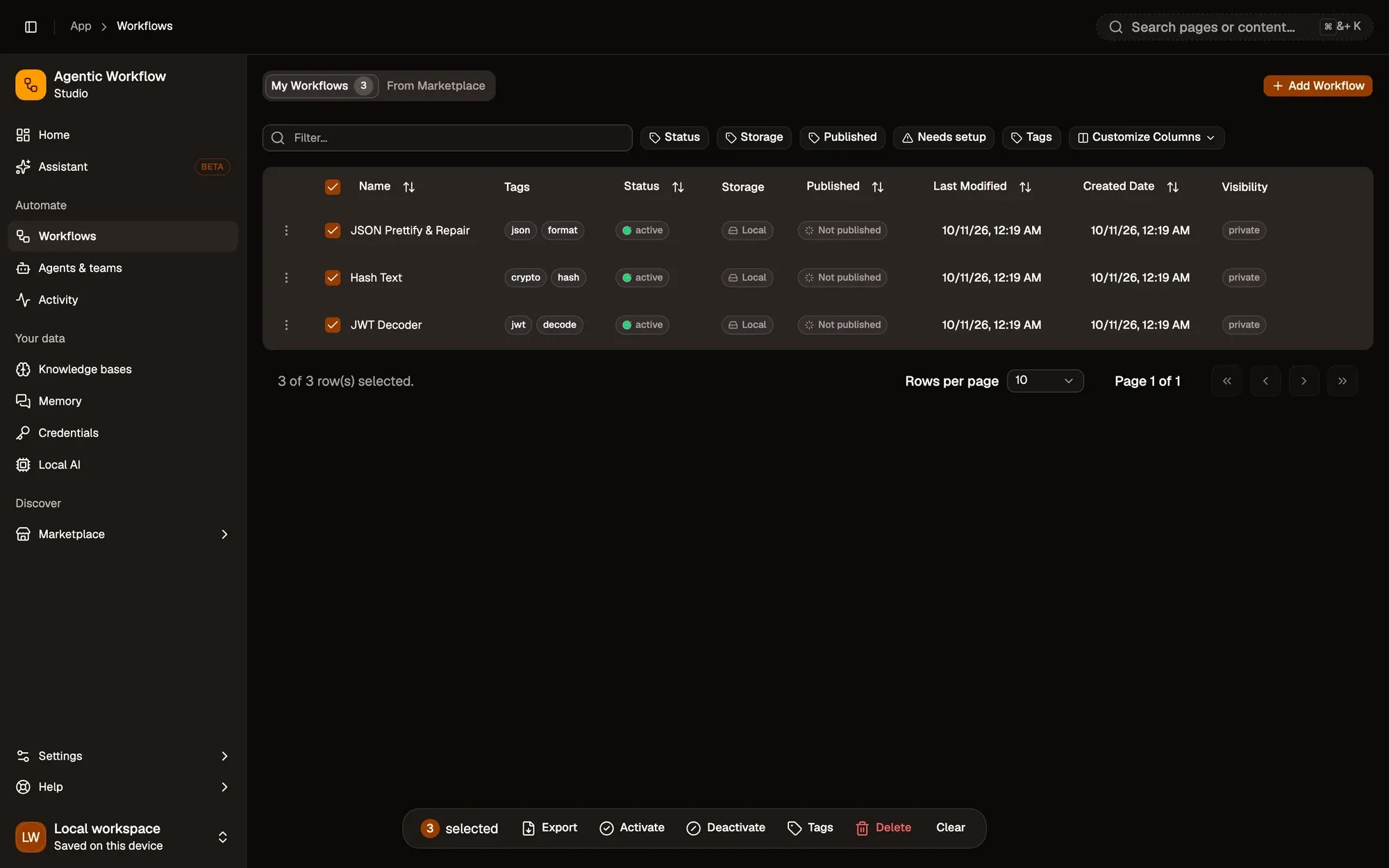Viewport: 1389px width, 868px height.
Task: Uncheck JSON Prettify & Repair row checkbox
Action: point(333,231)
